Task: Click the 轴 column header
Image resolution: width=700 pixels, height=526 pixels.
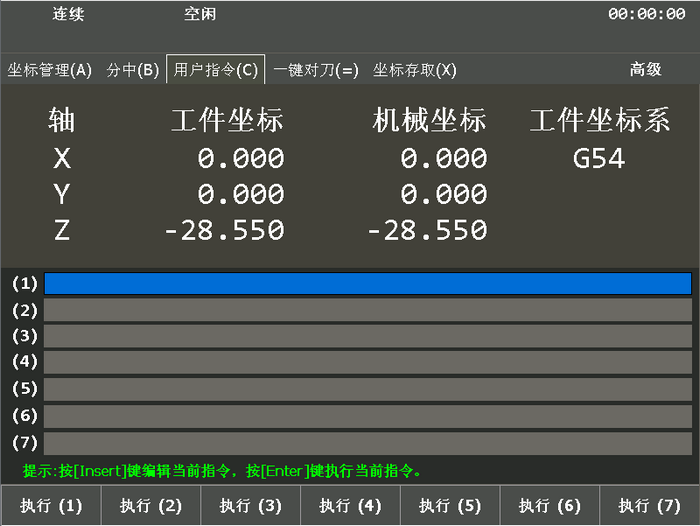Action: [x=62, y=120]
